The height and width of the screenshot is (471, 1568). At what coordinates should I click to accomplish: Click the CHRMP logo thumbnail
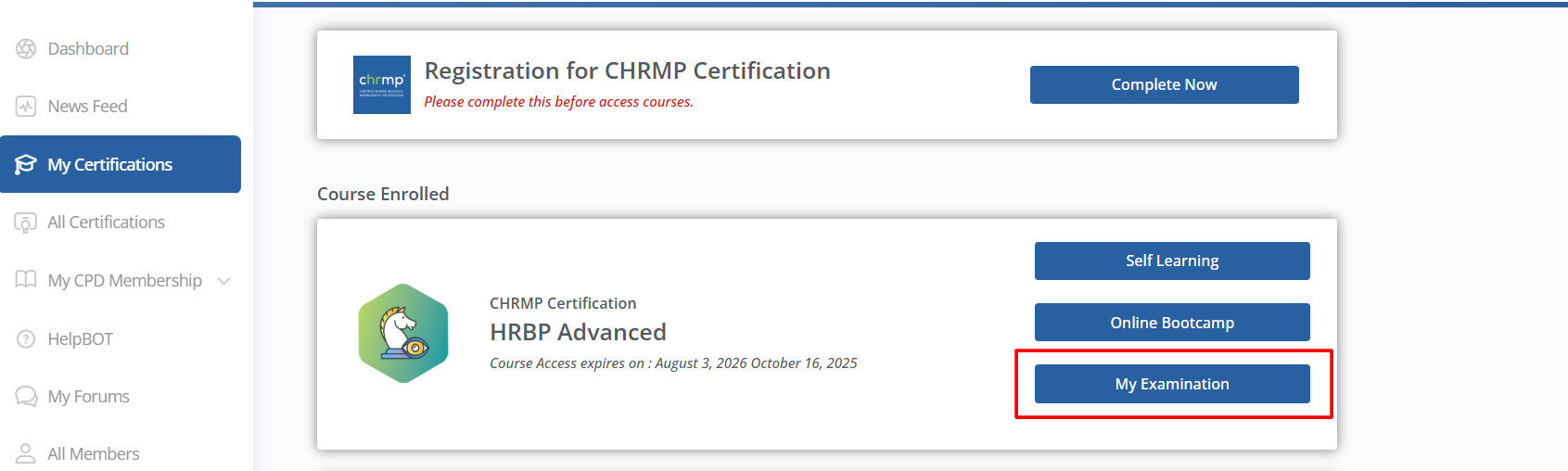[x=382, y=85]
